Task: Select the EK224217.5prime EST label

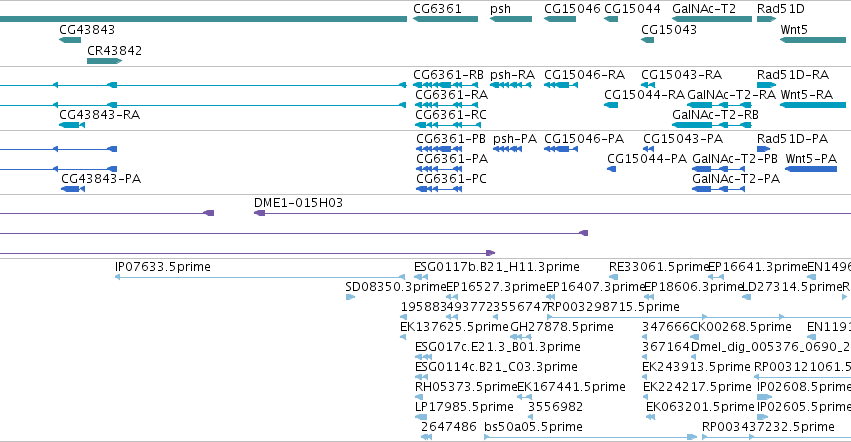Action: tap(697, 387)
